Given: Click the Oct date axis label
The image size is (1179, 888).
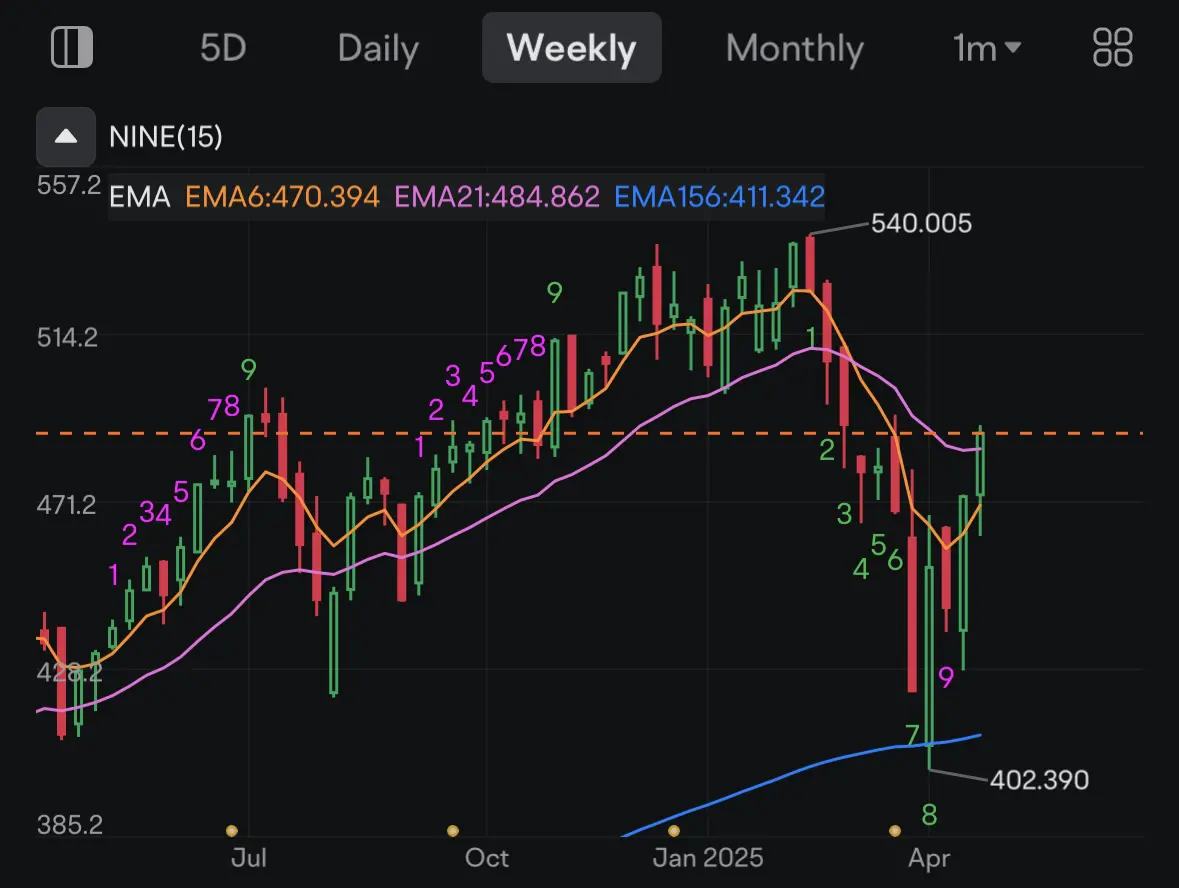Looking at the screenshot, I should (x=486, y=858).
